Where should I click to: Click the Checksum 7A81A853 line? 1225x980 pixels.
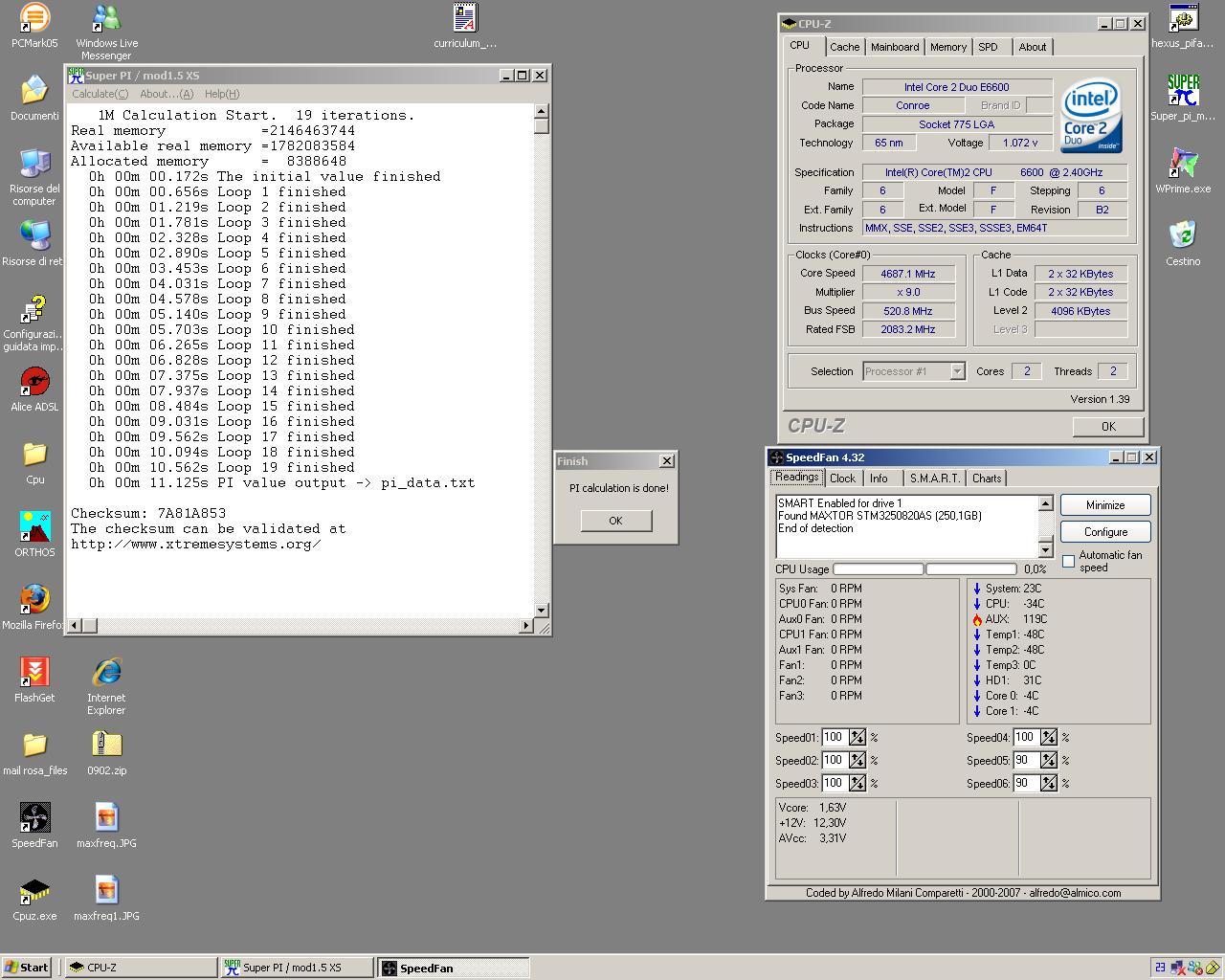tap(148, 513)
